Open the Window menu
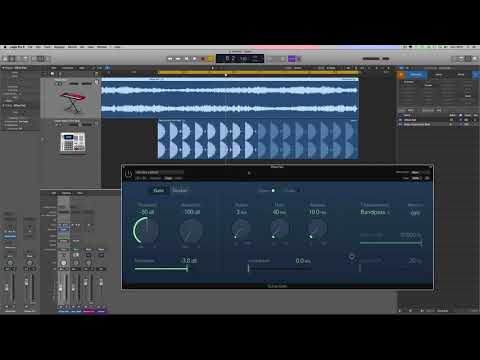Viewport: 480px width, 360px height. click(102, 47)
